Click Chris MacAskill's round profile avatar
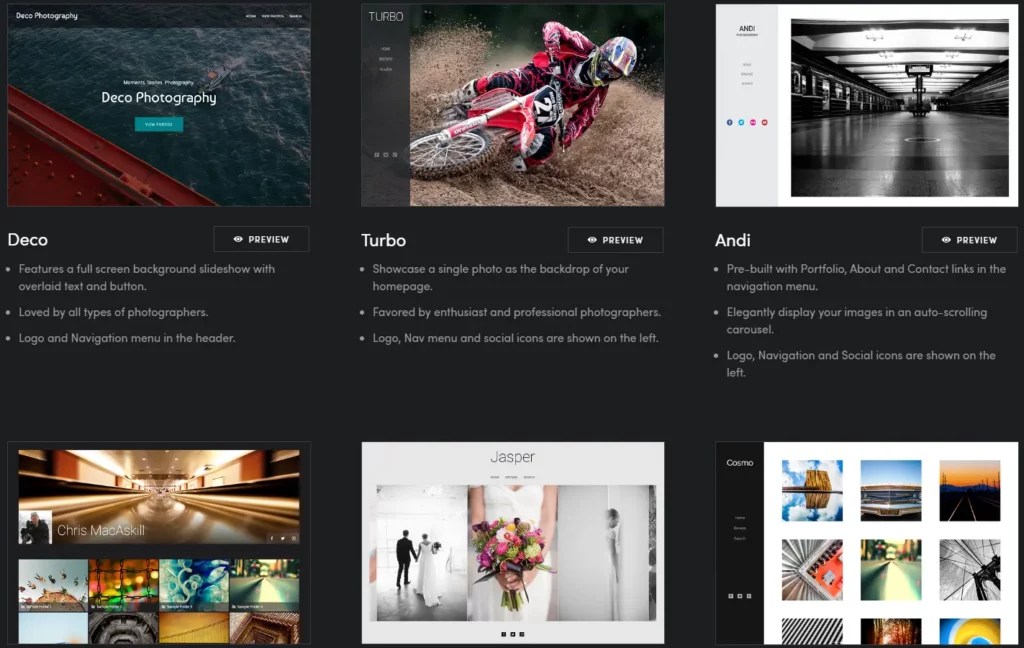The height and width of the screenshot is (648, 1024). pyautogui.click(x=33, y=526)
